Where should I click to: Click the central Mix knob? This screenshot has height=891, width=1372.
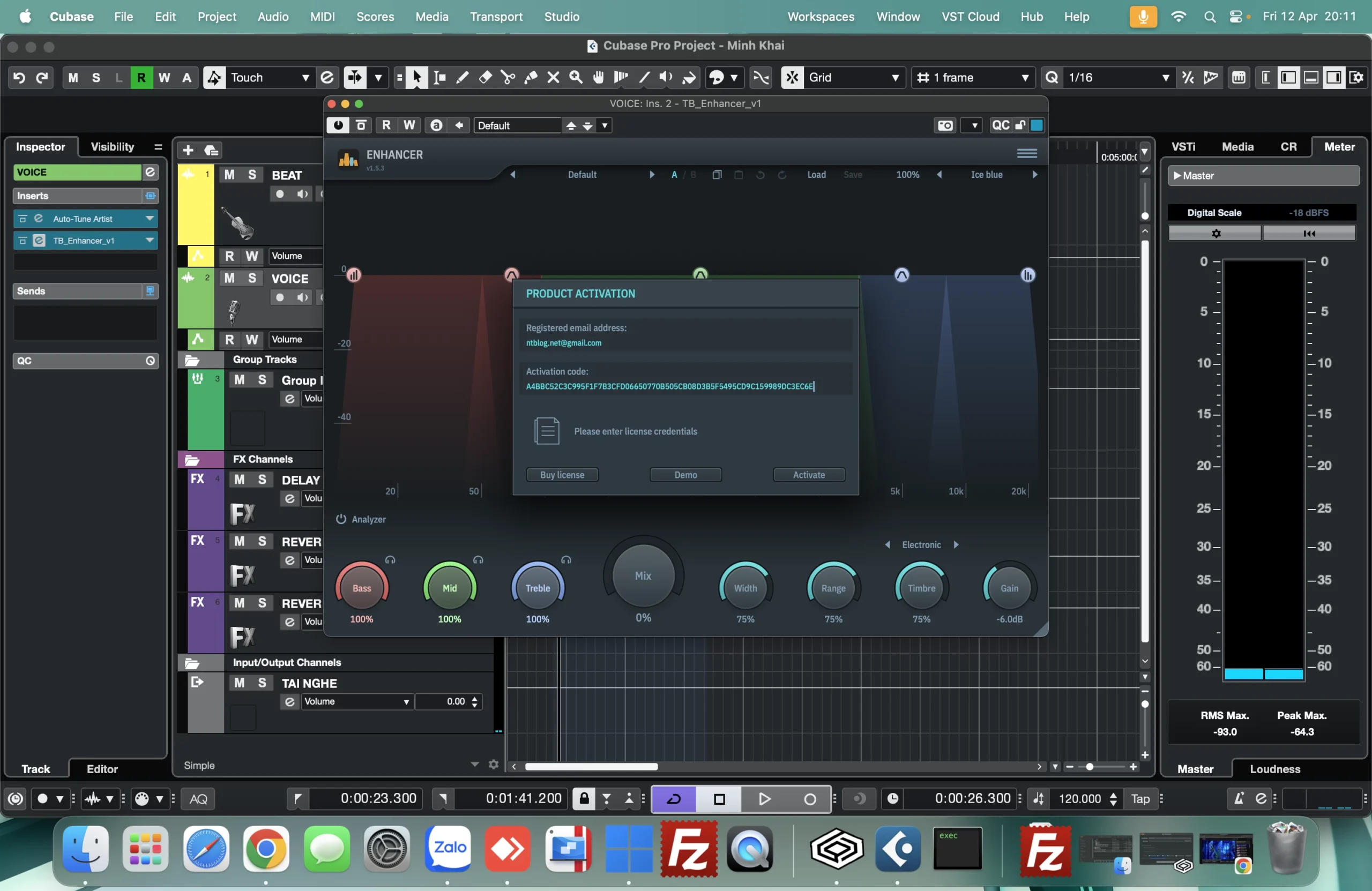click(x=643, y=575)
